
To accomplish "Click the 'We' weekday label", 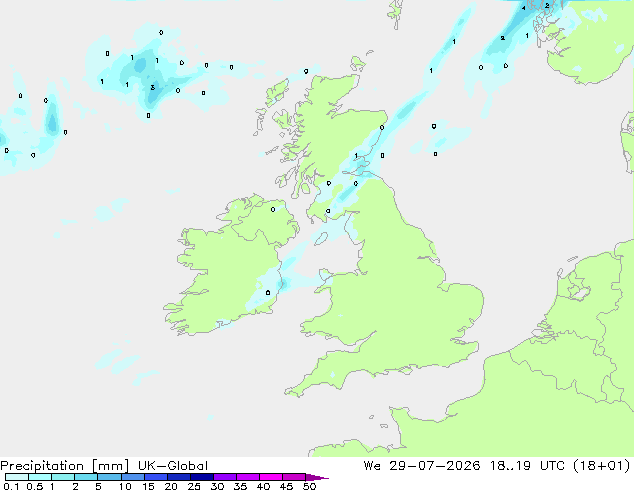I will tap(372, 466).
